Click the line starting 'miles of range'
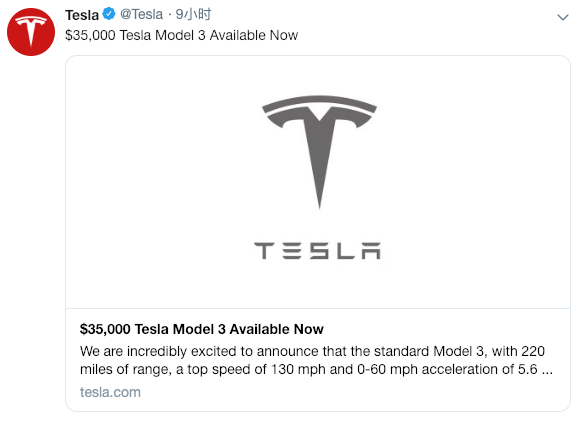This screenshot has width=580, height=421. coord(316,369)
